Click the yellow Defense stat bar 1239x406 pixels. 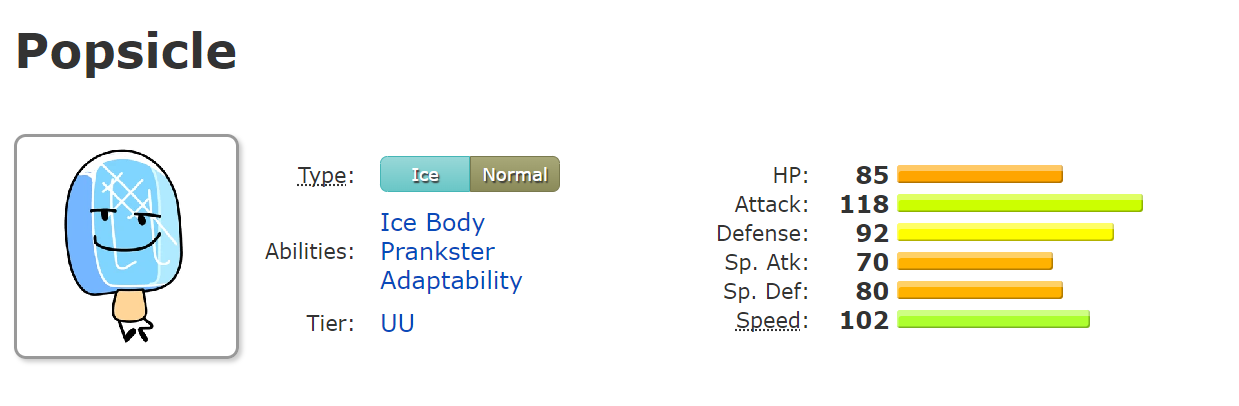tap(1005, 233)
